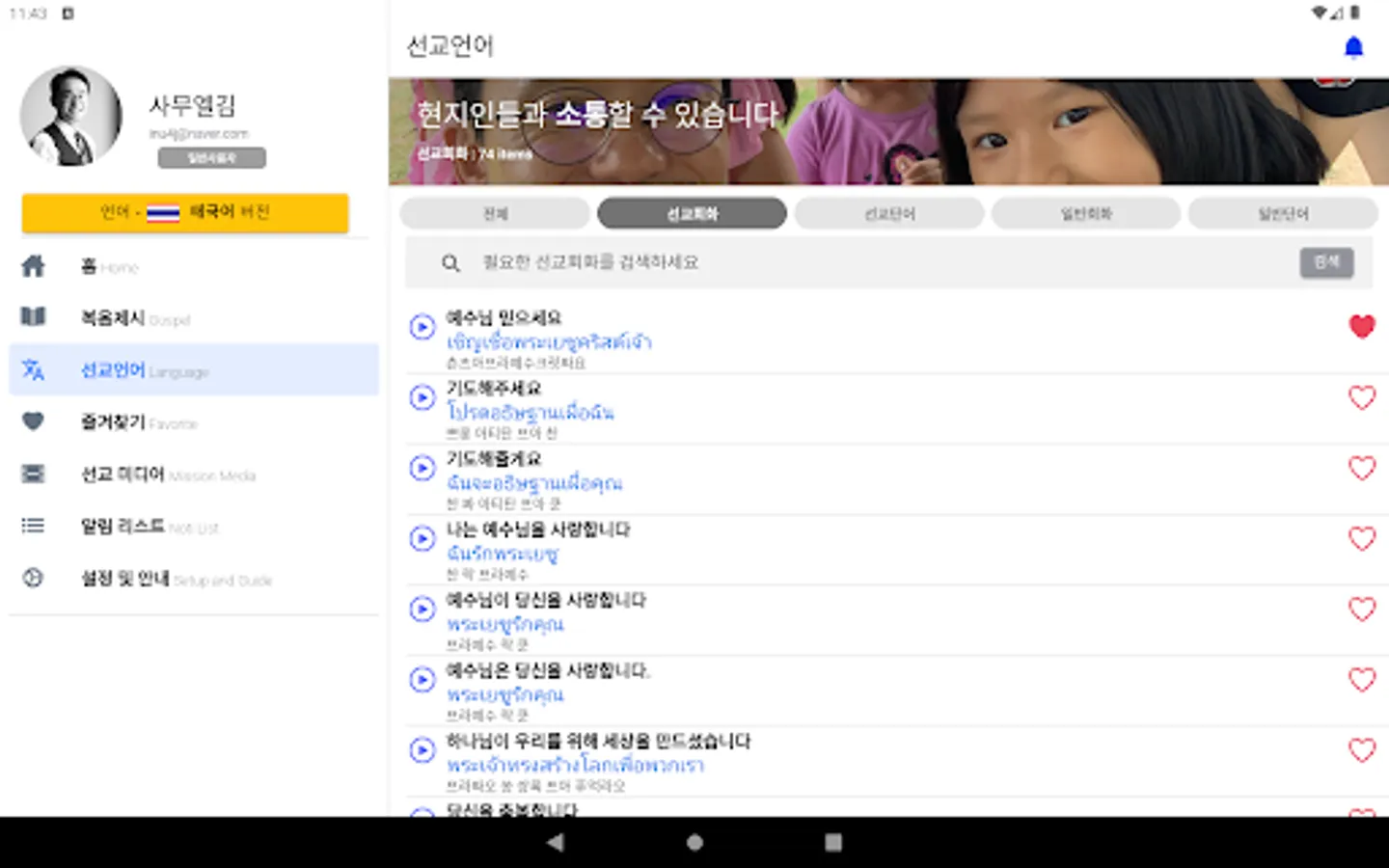Select the phrase title 하나님이 우리를 위해 세상을 만드셨습니다
1389x868 pixels.
(x=598, y=741)
